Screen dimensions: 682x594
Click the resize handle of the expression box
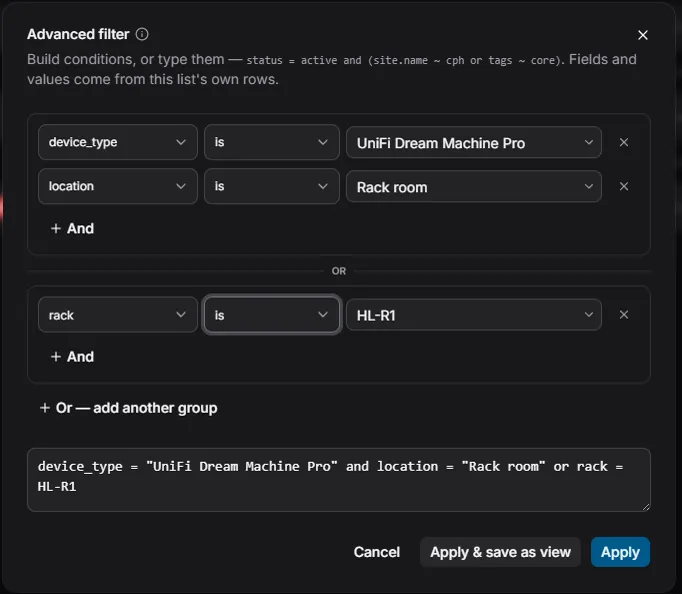click(x=646, y=507)
